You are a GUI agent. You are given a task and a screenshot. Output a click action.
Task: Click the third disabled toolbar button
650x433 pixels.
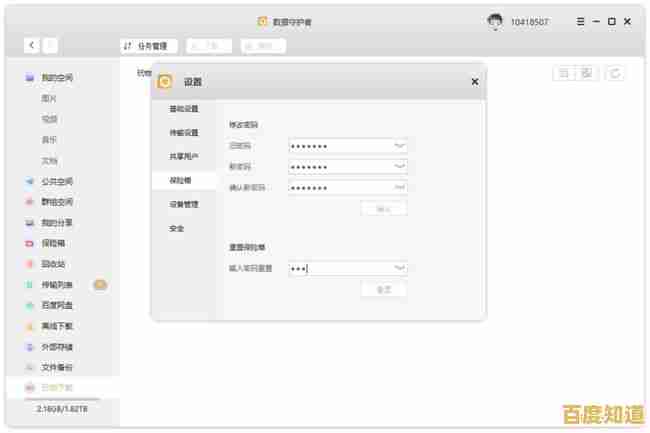263,46
